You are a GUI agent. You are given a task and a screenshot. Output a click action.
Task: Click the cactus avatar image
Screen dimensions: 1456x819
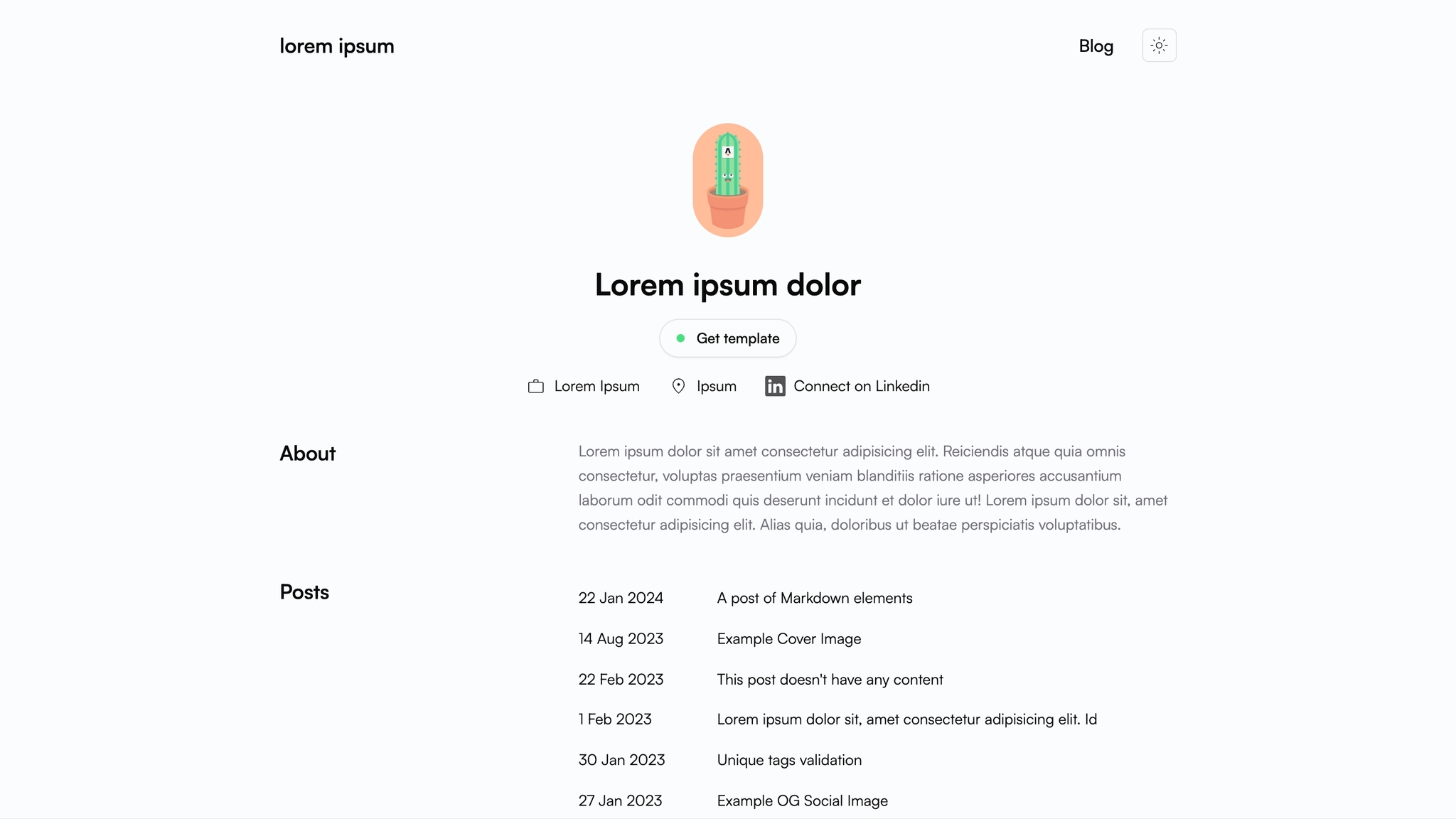pyautogui.click(x=728, y=180)
